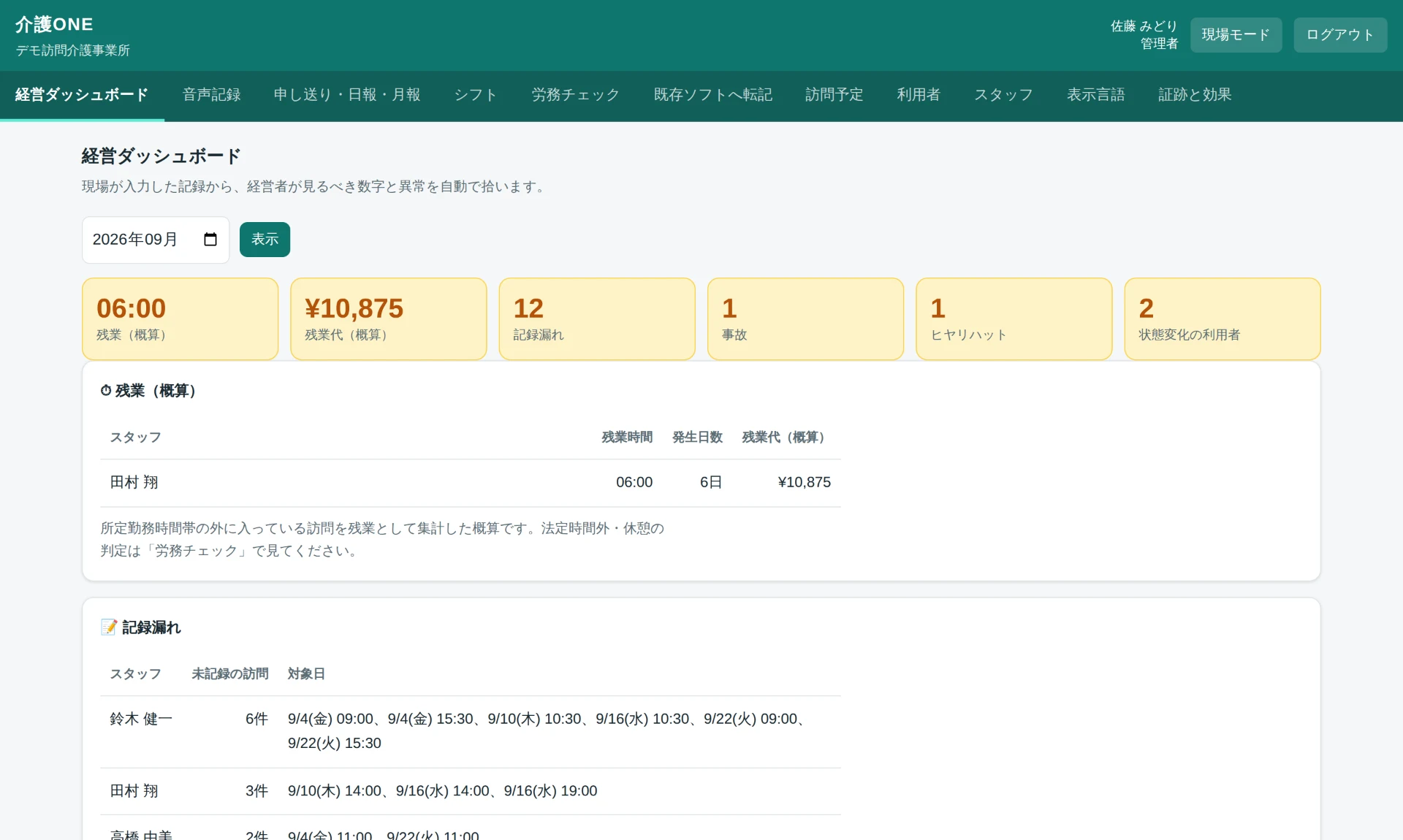1403x840 pixels.
Task: Select the 既存ソフトへ転記 tab
Action: [713, 95]
